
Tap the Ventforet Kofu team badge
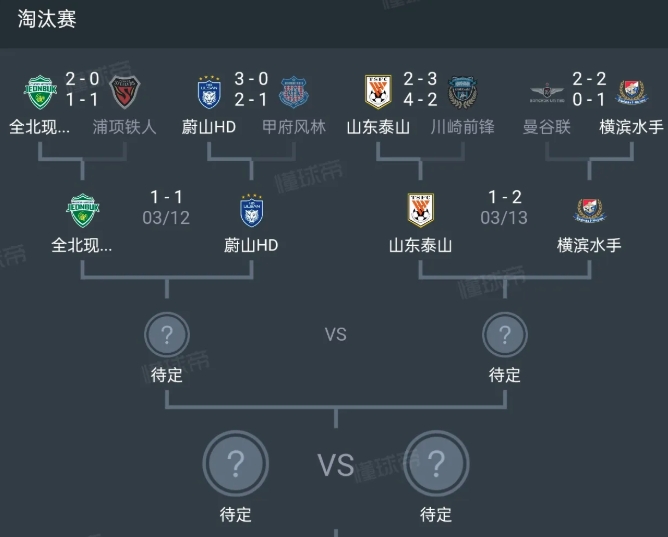click(294, 92)
